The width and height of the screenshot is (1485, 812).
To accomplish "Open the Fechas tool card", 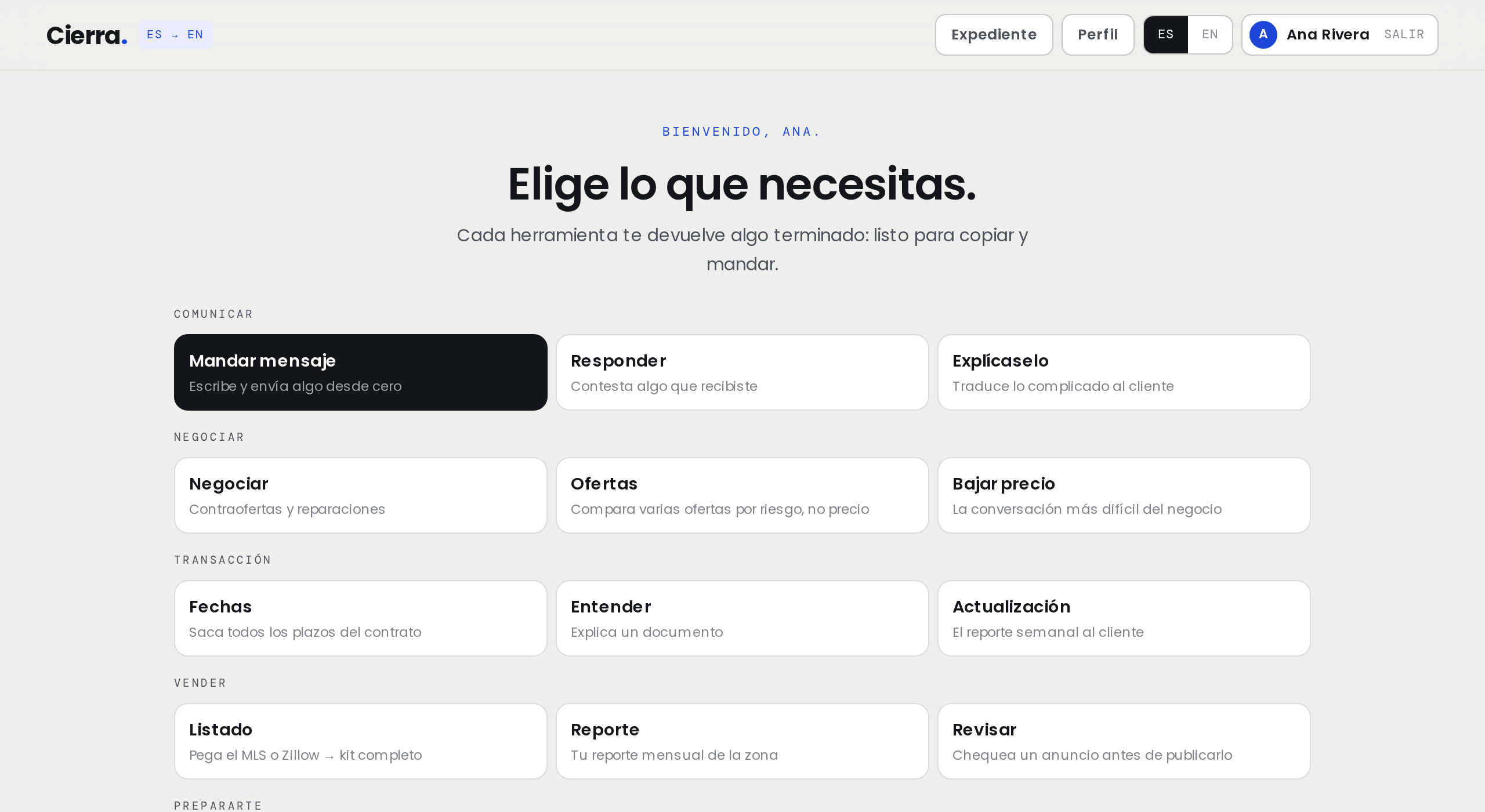I will tap(361, 618).
